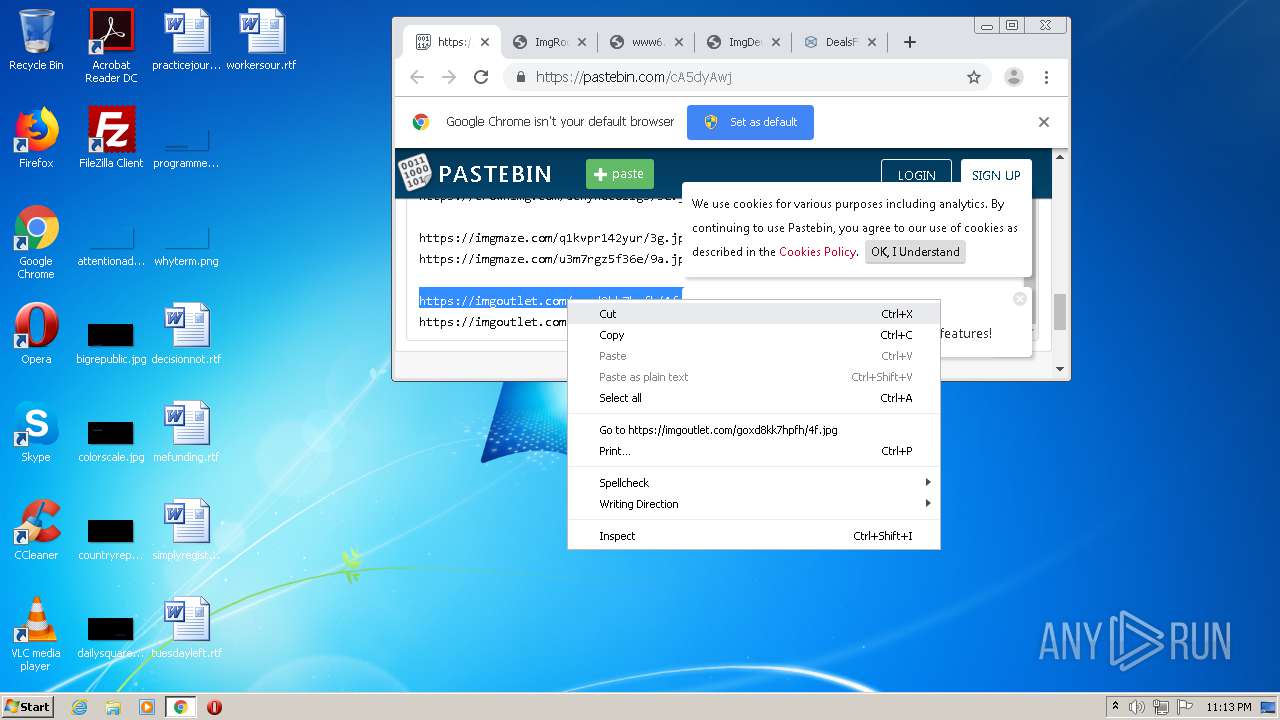Open bigrepublic.jpg desktop file

click(x=111, y=341)
